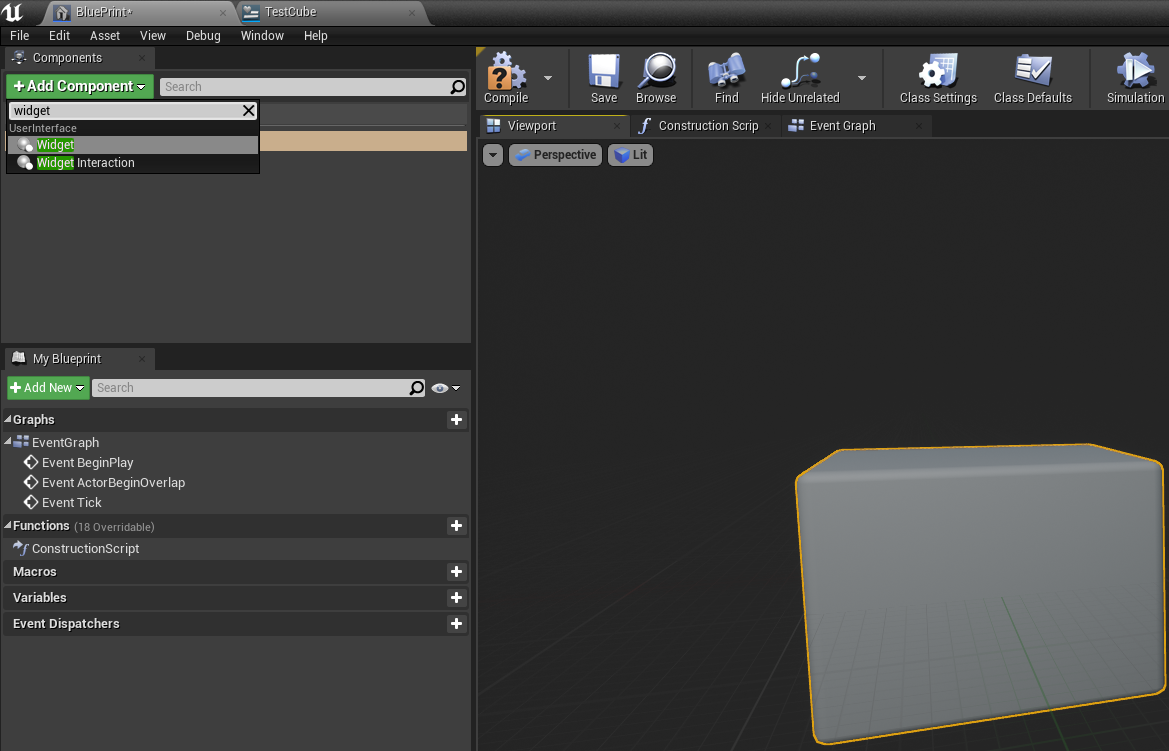The width and height of the screenshot is (1169, 751).
Task: Start Simulation from the toolbar
Action: click(1135, 78)
